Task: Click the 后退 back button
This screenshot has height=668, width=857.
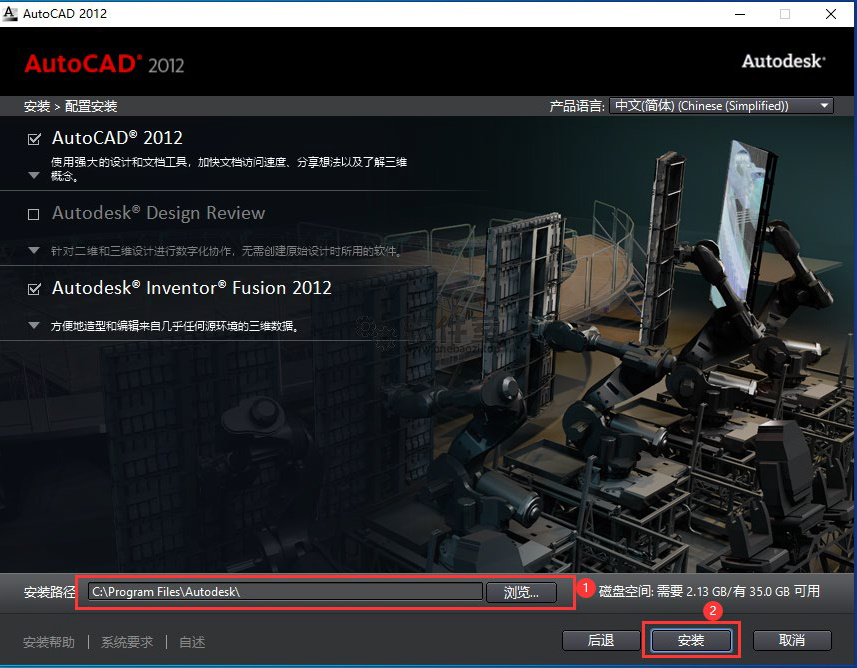Action: pos(601,640)
